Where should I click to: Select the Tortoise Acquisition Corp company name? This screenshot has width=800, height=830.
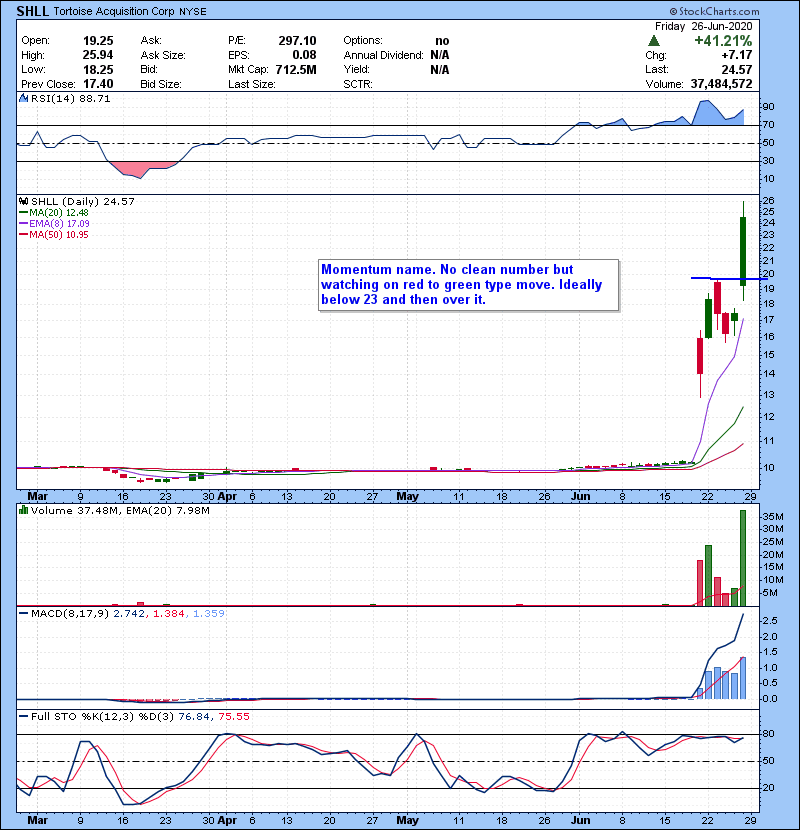113,11
